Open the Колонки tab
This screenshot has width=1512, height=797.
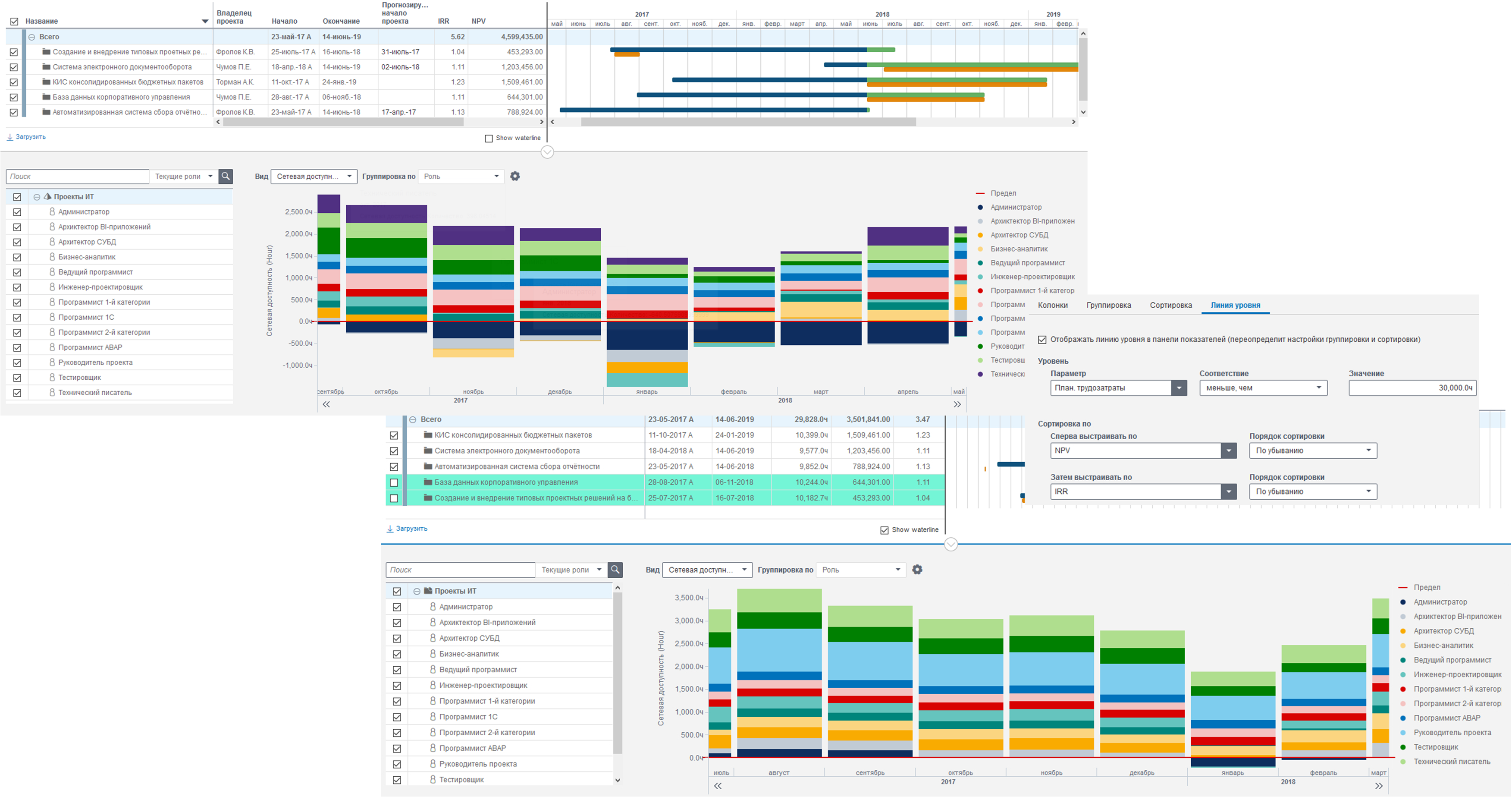(1052, 306)
